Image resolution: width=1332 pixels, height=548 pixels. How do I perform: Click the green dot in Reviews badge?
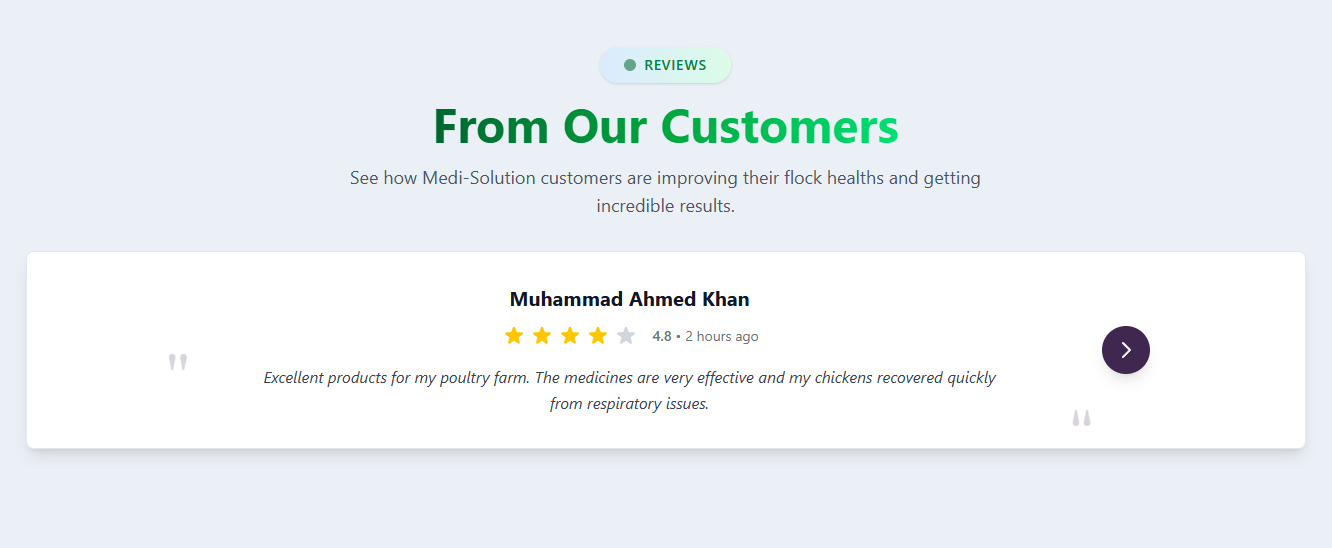tap(630, 65)
